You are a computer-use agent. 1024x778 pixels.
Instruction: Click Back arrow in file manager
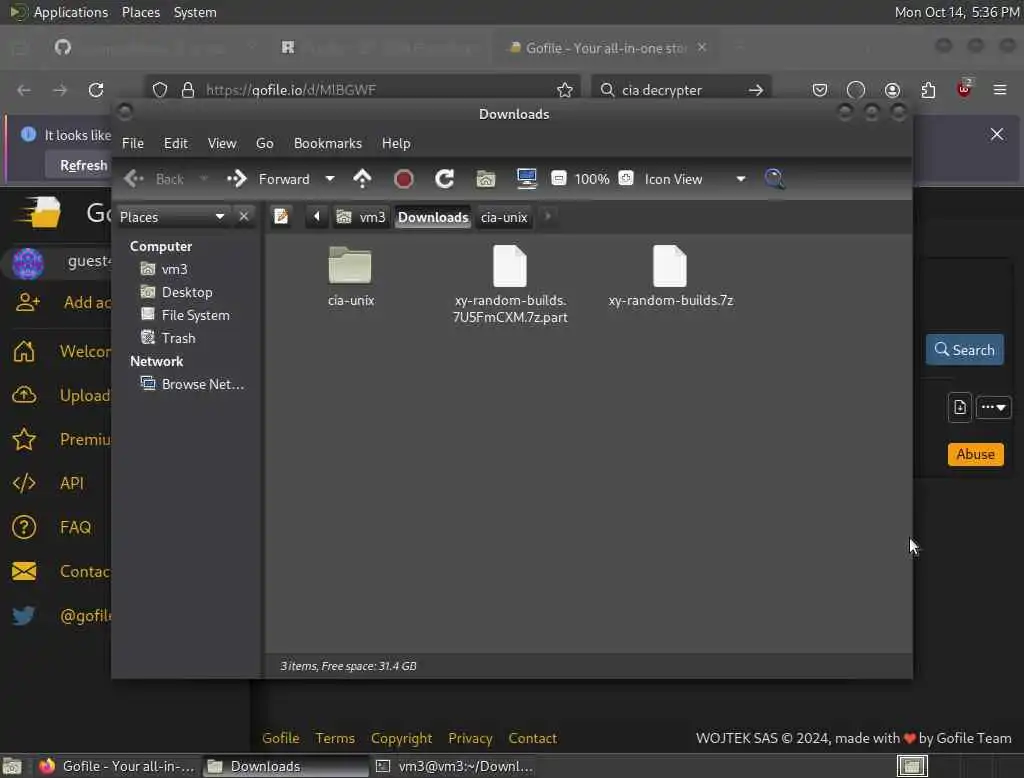pos(154,178)
